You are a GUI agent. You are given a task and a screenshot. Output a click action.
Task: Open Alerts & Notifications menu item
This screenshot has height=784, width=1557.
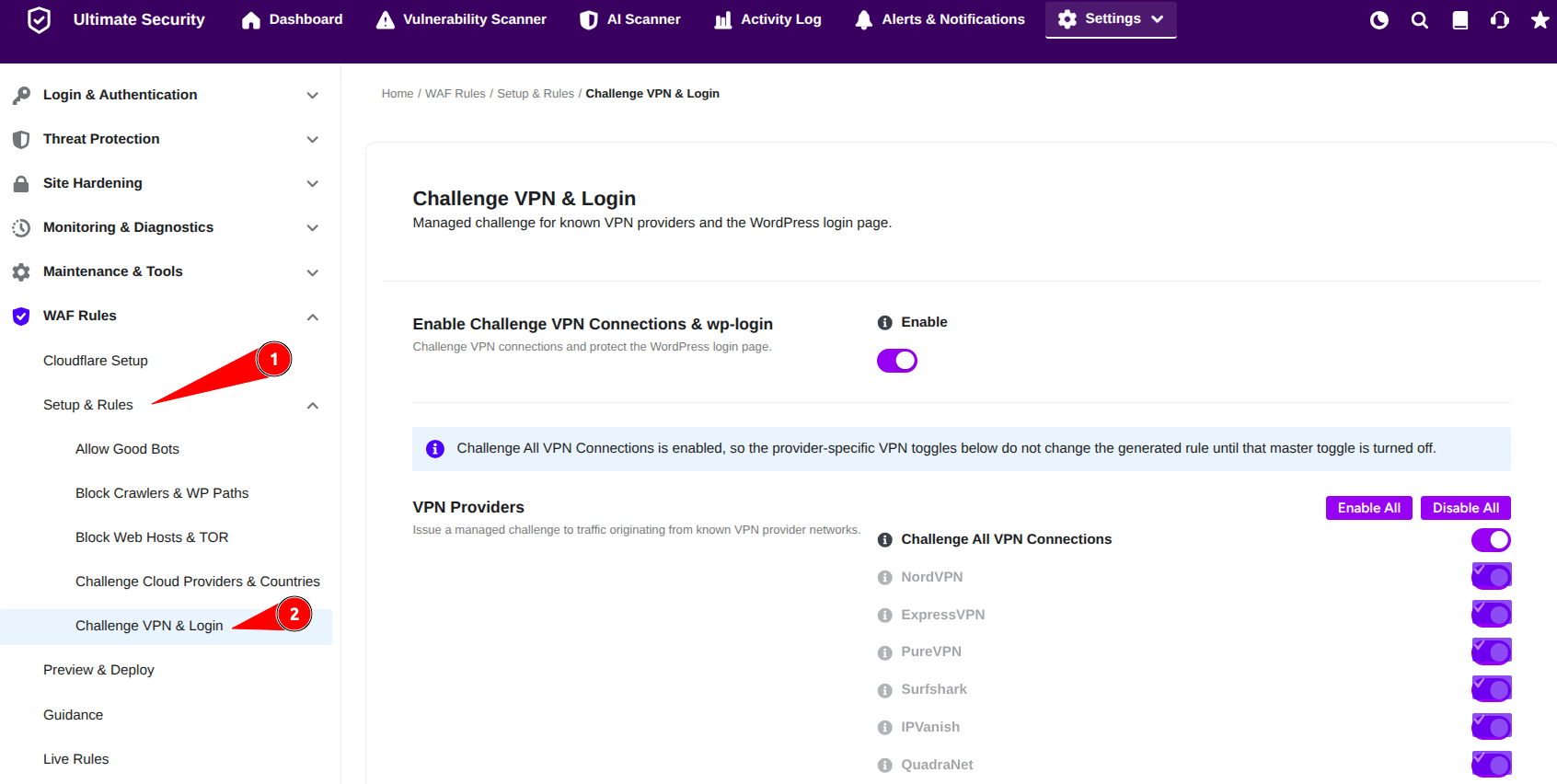[940, 19]
